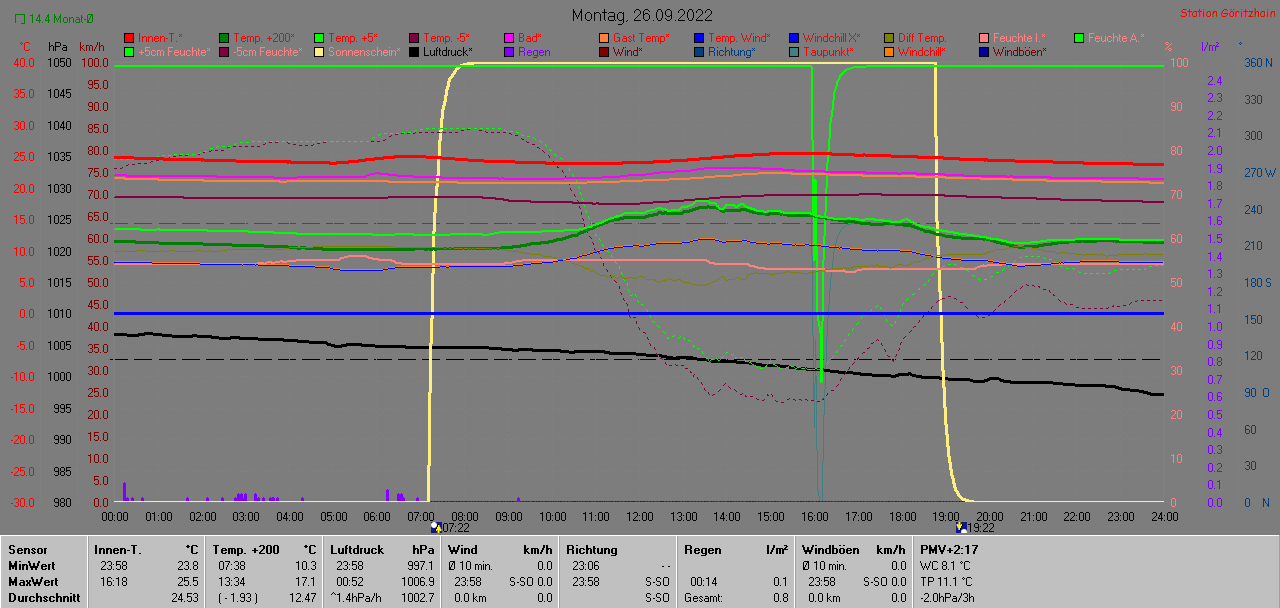
Task: Click the Innen-T. column header in table
Action: 118,549
